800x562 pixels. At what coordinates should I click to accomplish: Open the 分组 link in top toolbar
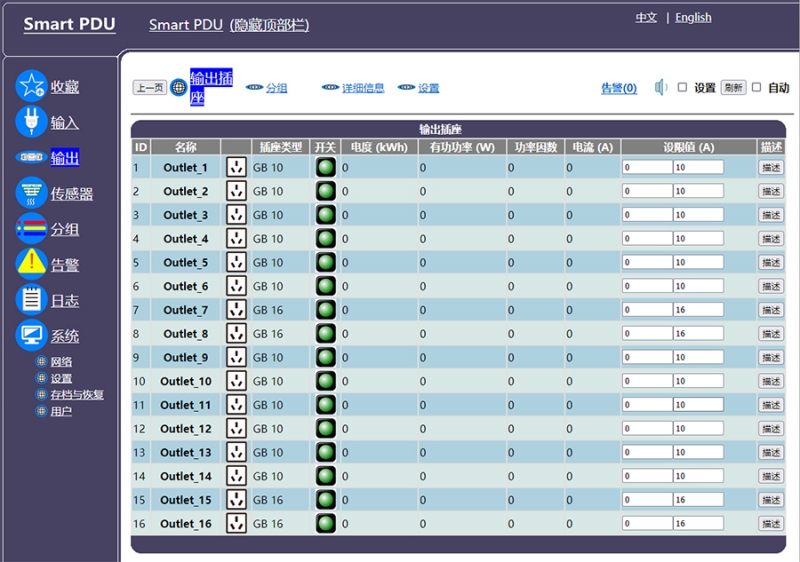click(277, 88)
